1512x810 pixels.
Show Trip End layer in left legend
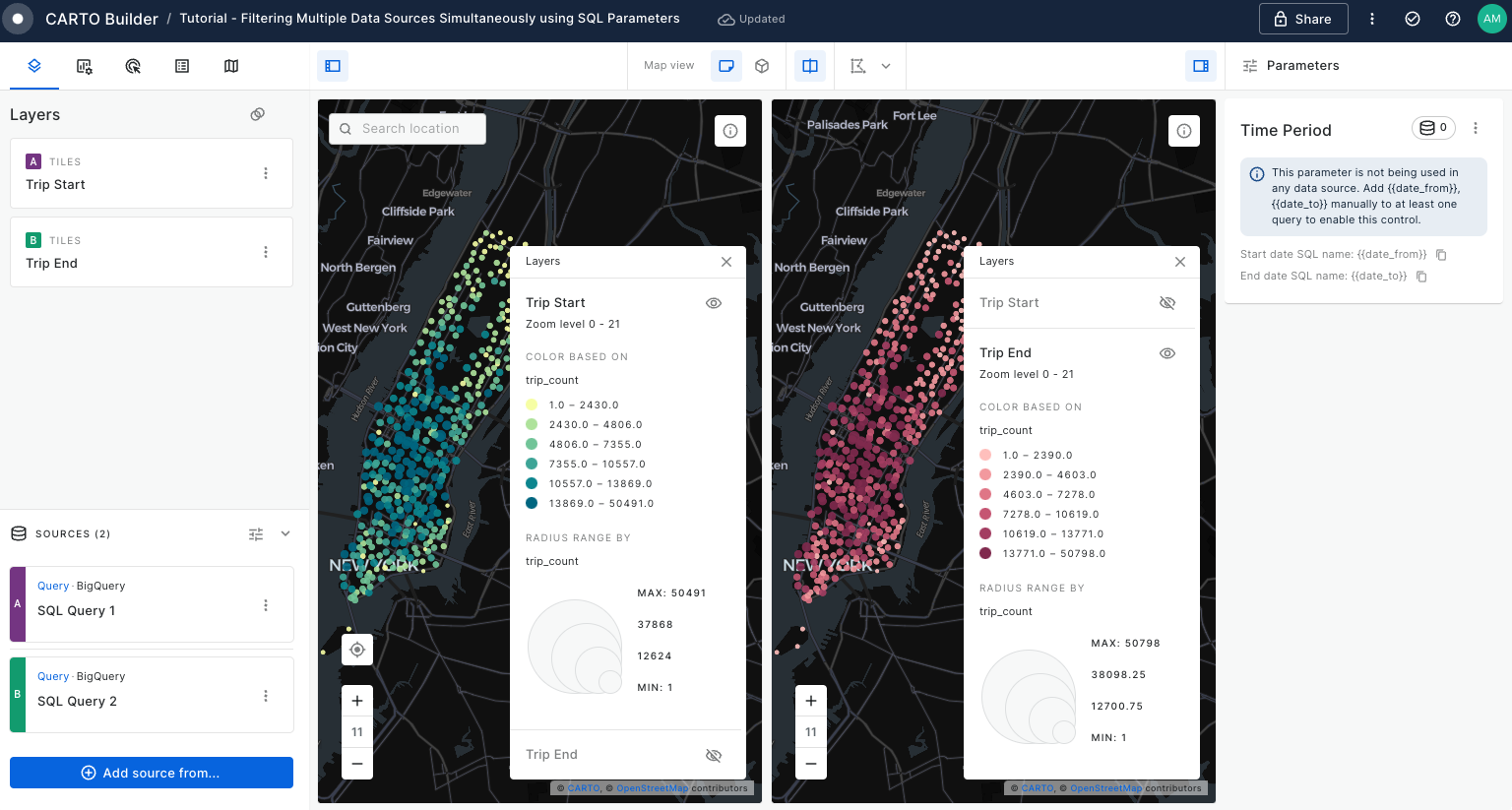point(714,755)
